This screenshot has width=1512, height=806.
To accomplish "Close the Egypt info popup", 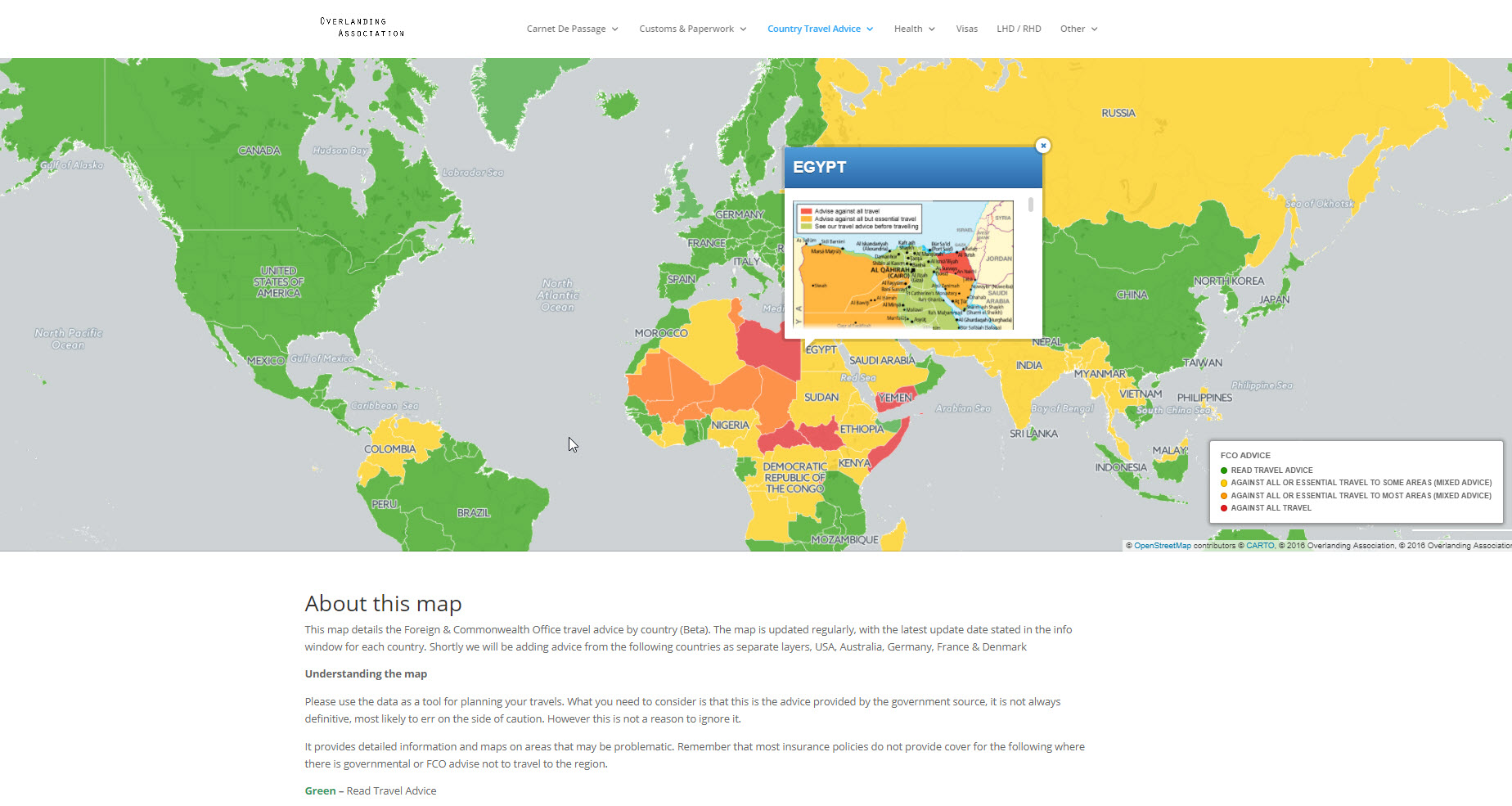I will coord(1042,146).
